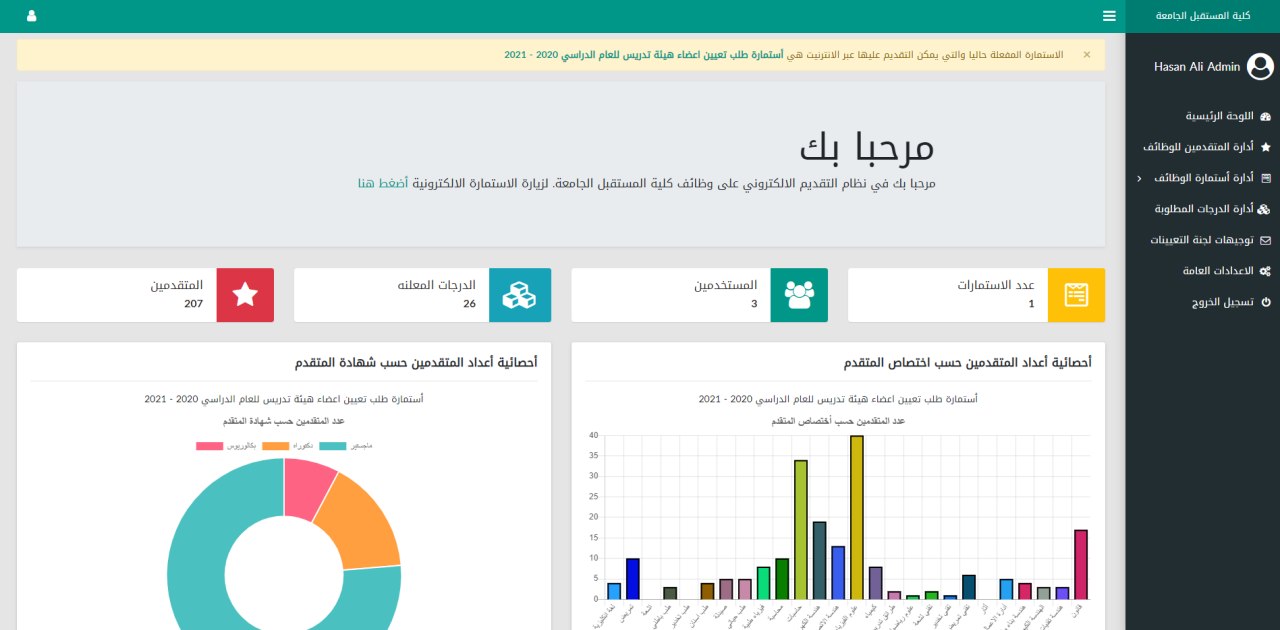Click the tall light-green bar reaching 34
Viewport: 1280px width, 630px height.
point(800,530)
